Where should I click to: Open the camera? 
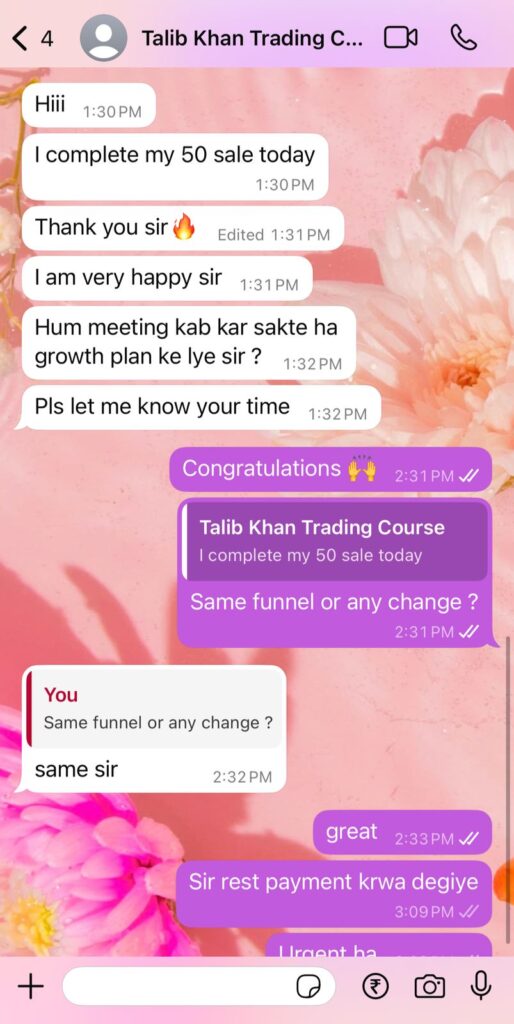pyautogui.click(x=430, y=986)
